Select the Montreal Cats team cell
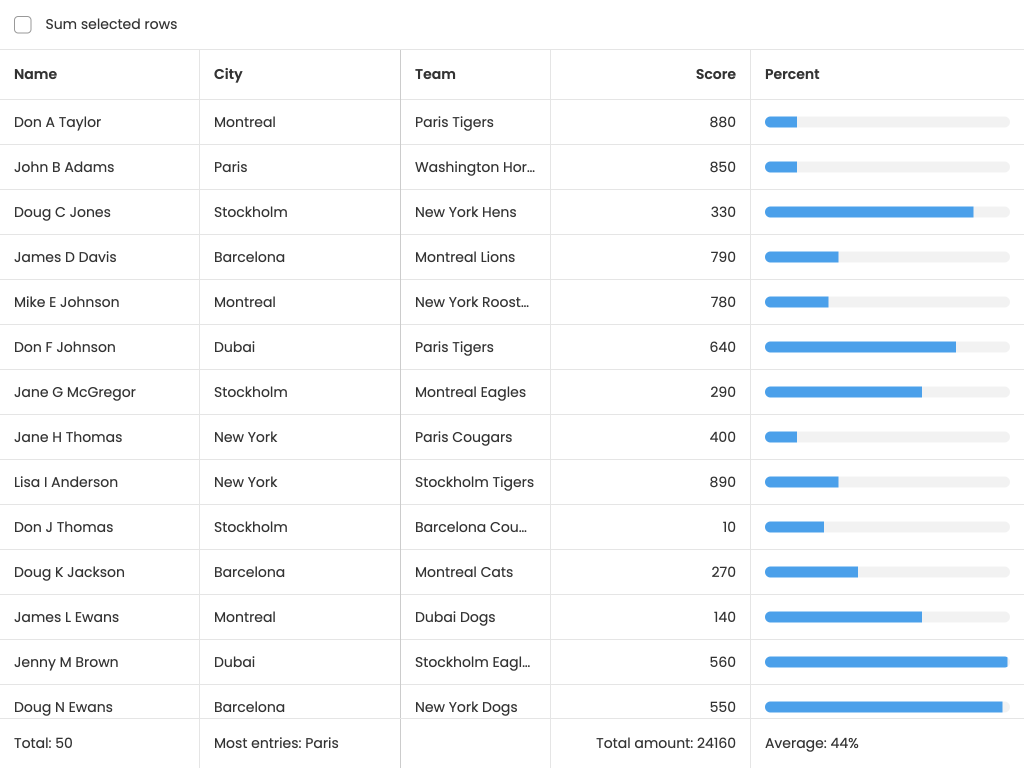This screenshot has height=768, width=1024. click(464, 572)
